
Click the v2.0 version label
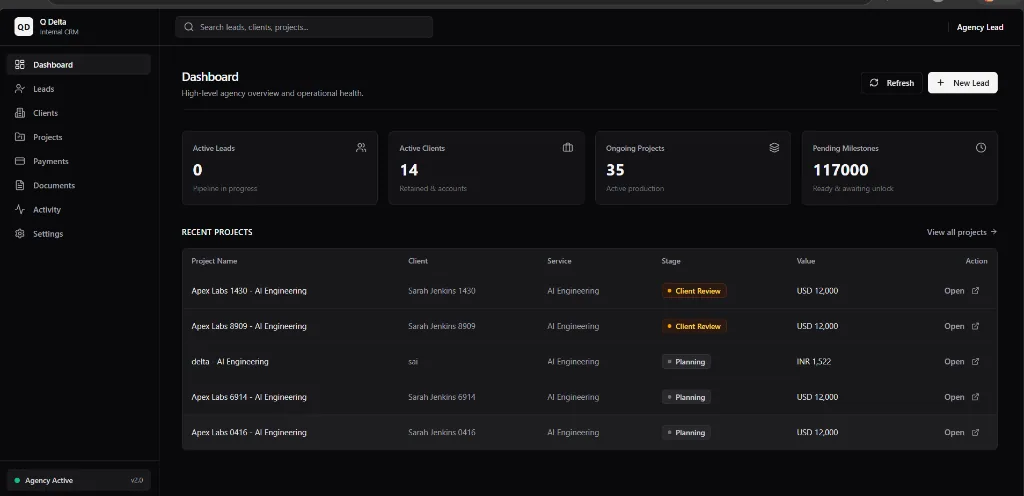136,480
